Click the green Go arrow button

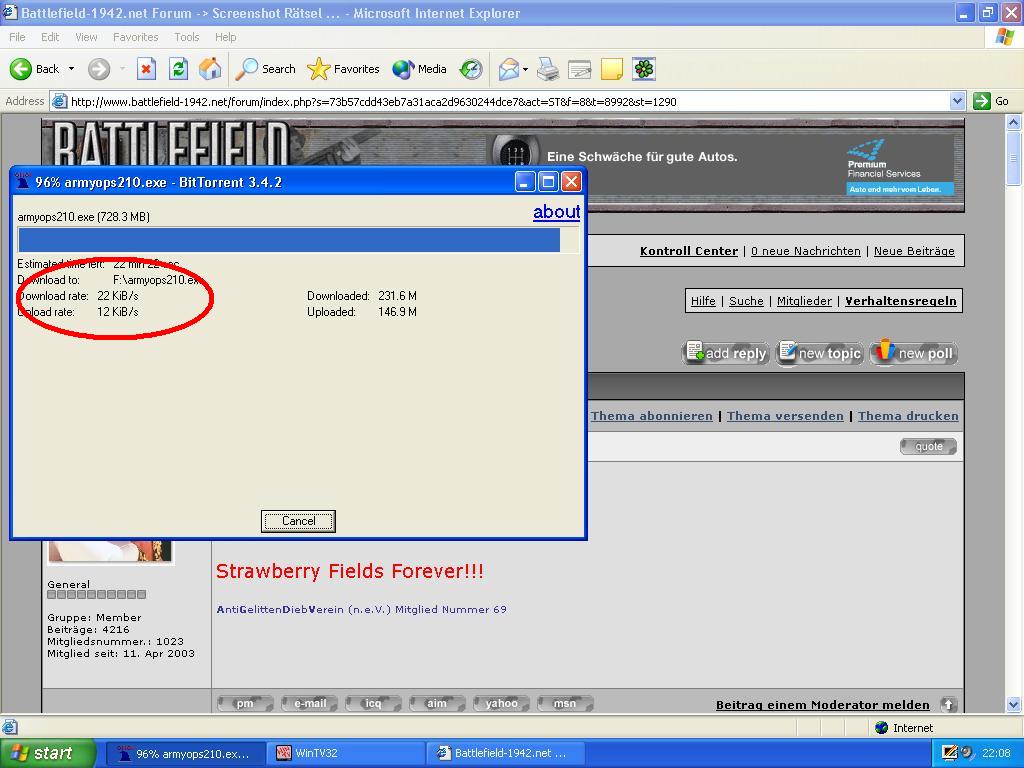coord(991,101)
